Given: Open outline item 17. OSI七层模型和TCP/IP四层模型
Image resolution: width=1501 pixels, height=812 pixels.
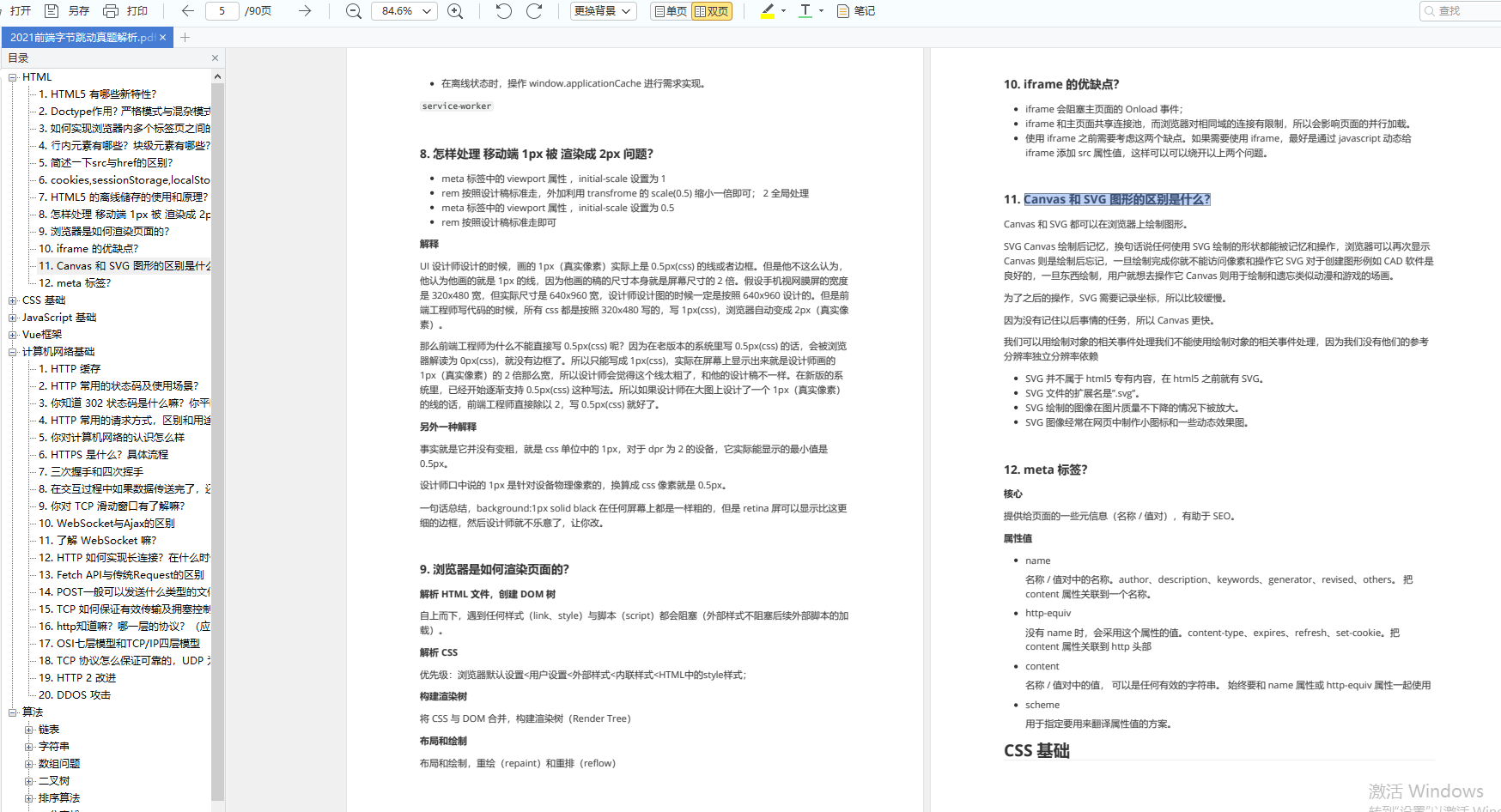Looking at the screenshot, I should click(119, 644).
